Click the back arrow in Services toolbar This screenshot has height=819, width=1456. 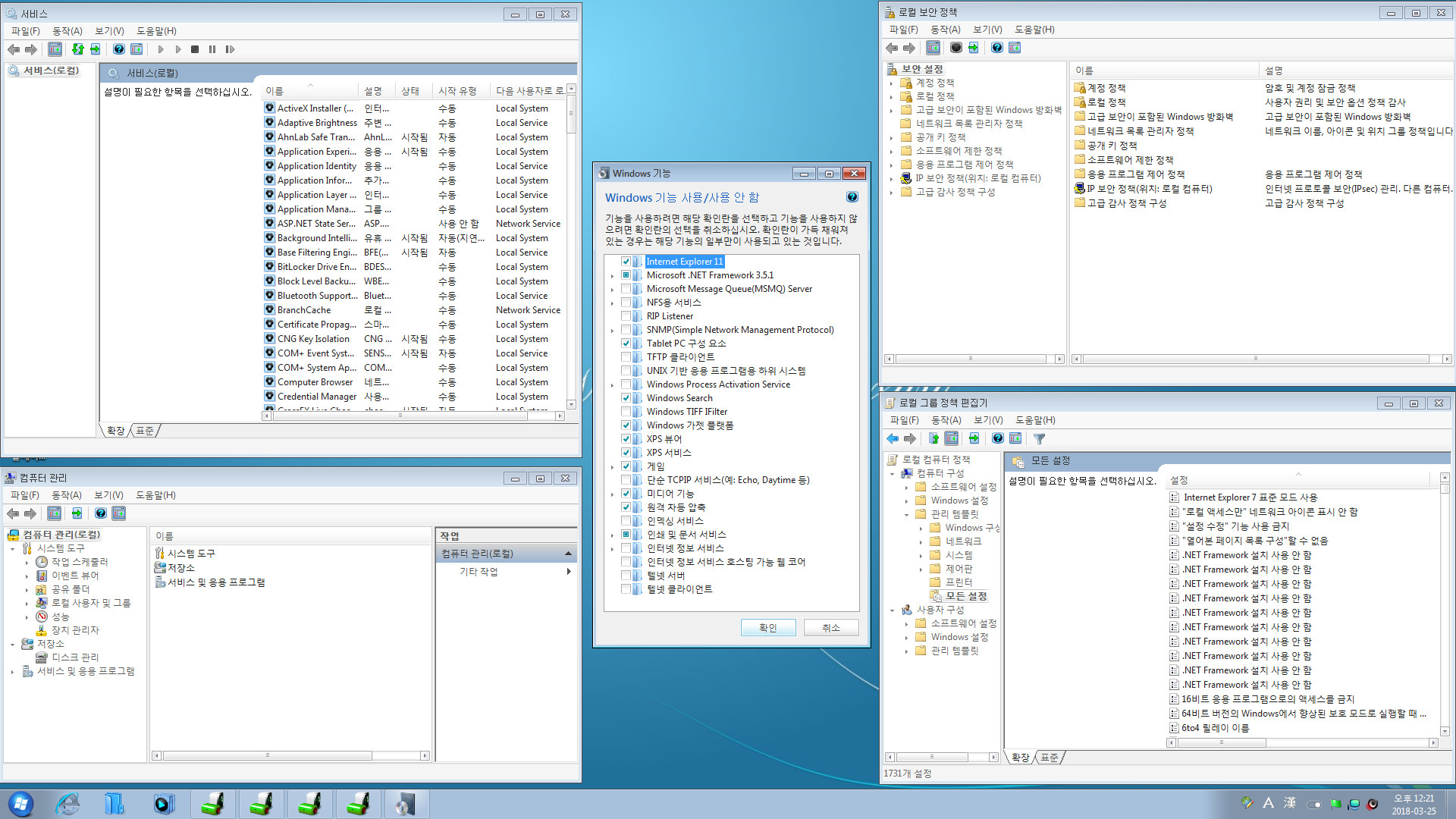[14, 49]
